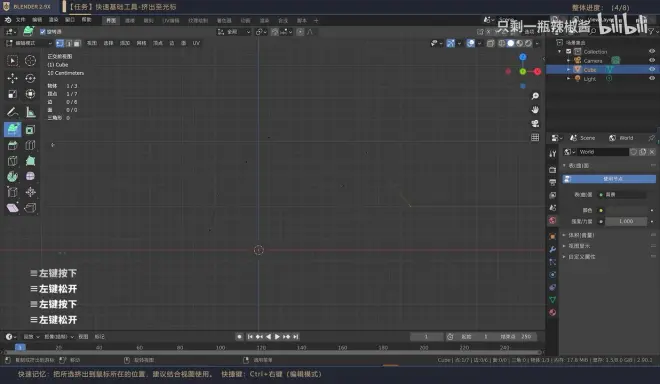660x384 pixels.
Task: Switch to solid viewport shading
Action: point(511,43)
